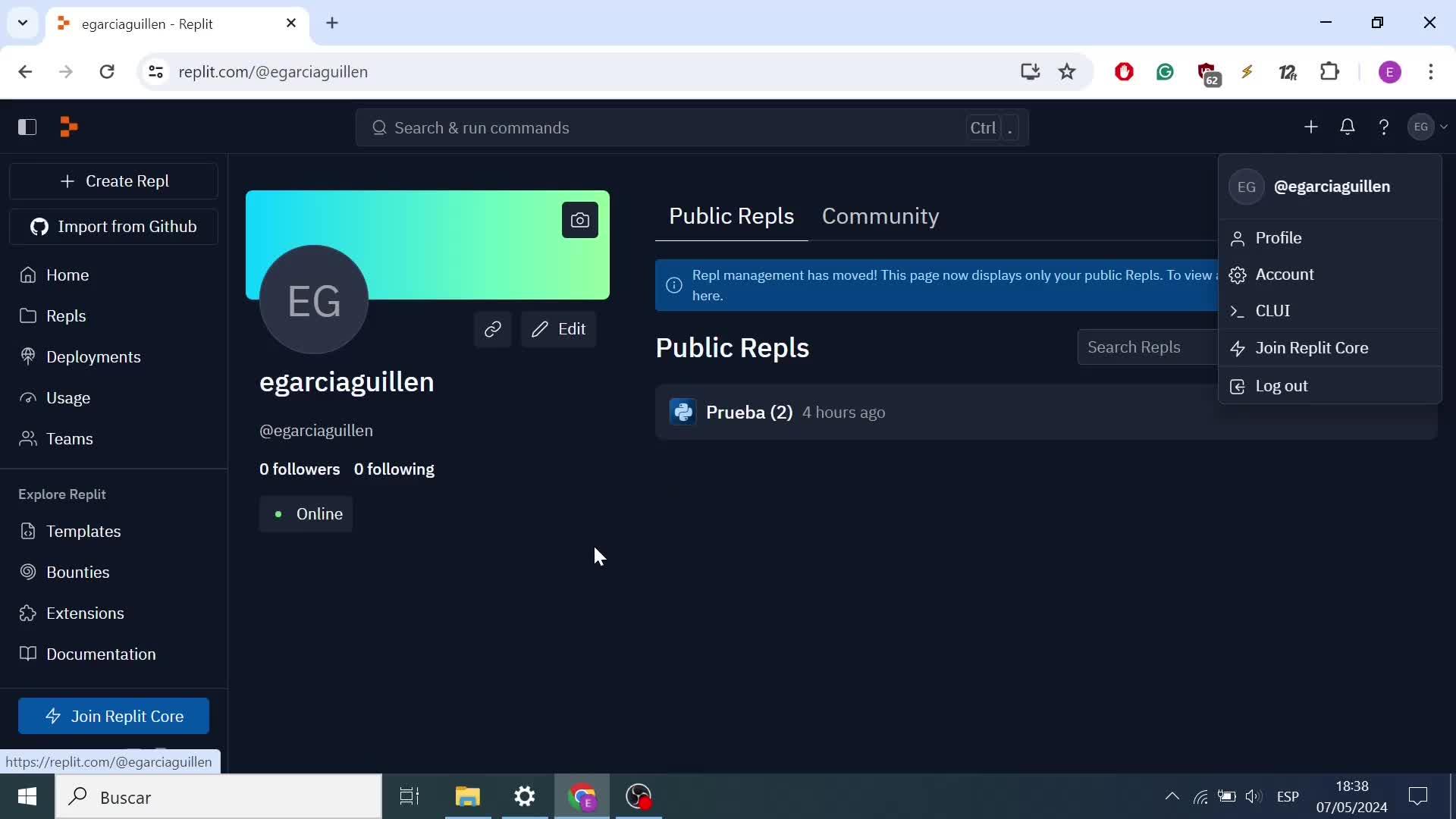Show hidden system tray icons
This screenshot has height=819, width=1456.
[x=1172, y=796]
